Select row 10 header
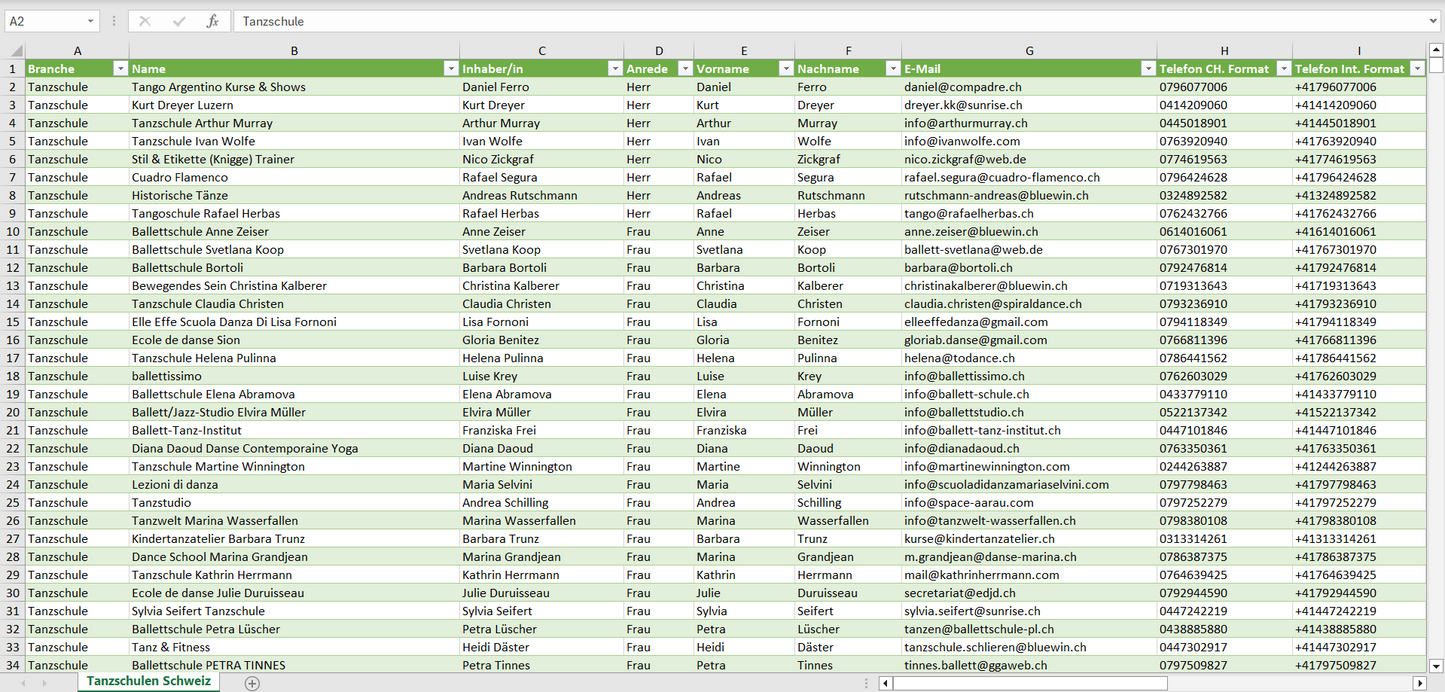 (x=13, y=231)
